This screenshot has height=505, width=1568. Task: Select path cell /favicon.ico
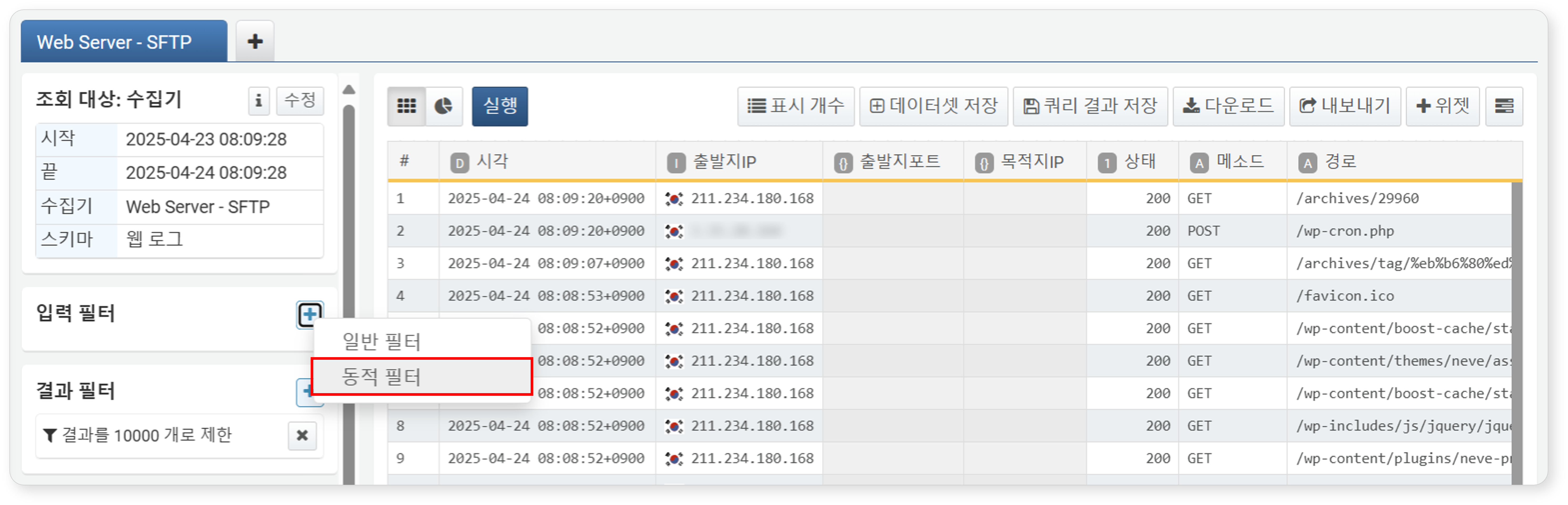click(1345, 296)
